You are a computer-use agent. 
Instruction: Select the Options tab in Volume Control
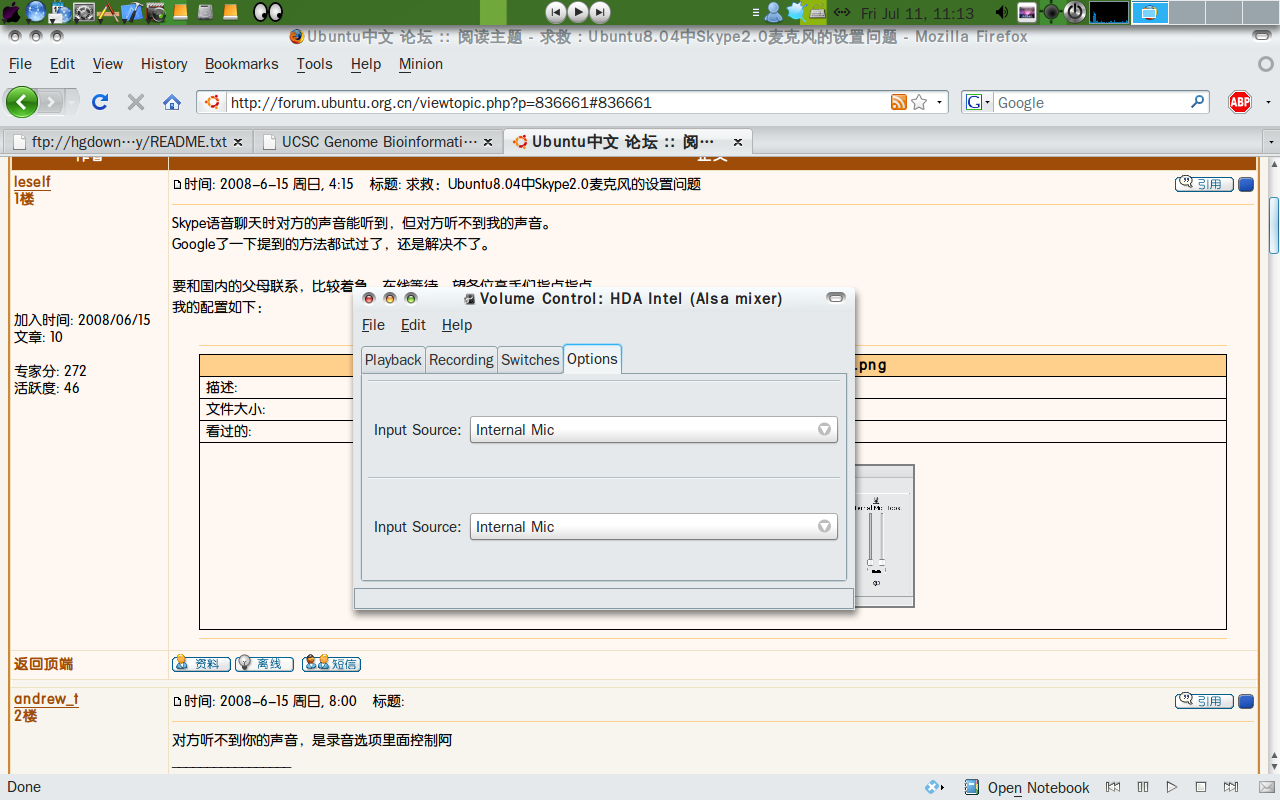coord(592,359)
